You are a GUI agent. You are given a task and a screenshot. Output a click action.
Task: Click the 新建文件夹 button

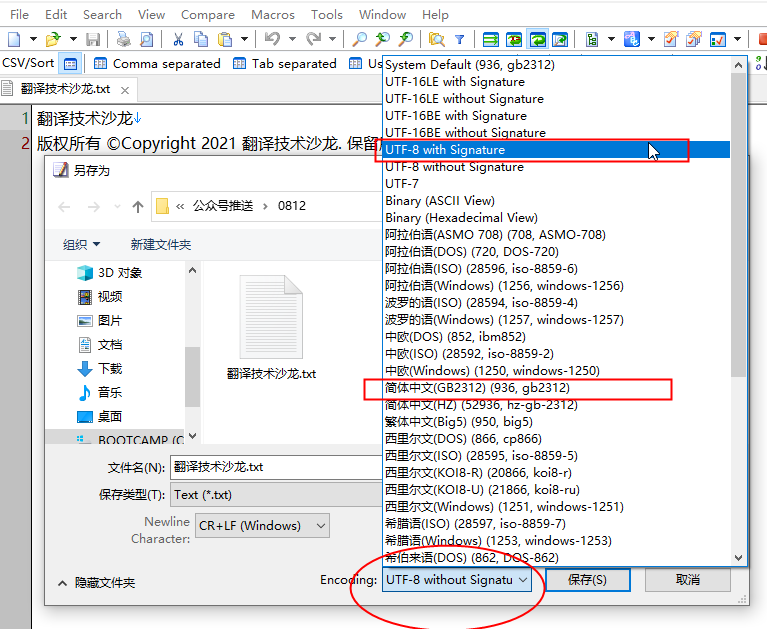(161, 245)
